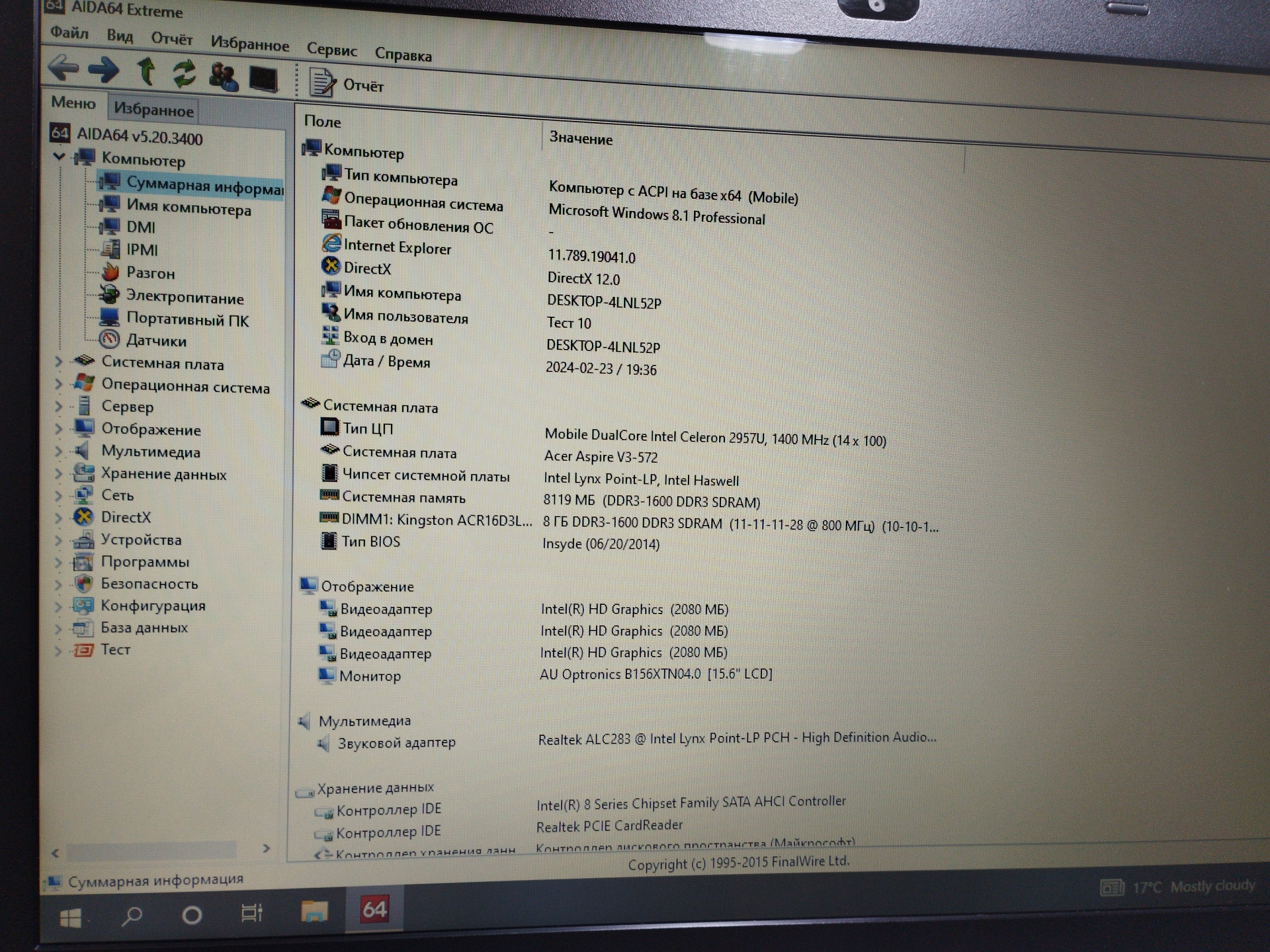
Task: Expand the Отображение tree node
Action: pyautogui.click(x=58, y=428)
